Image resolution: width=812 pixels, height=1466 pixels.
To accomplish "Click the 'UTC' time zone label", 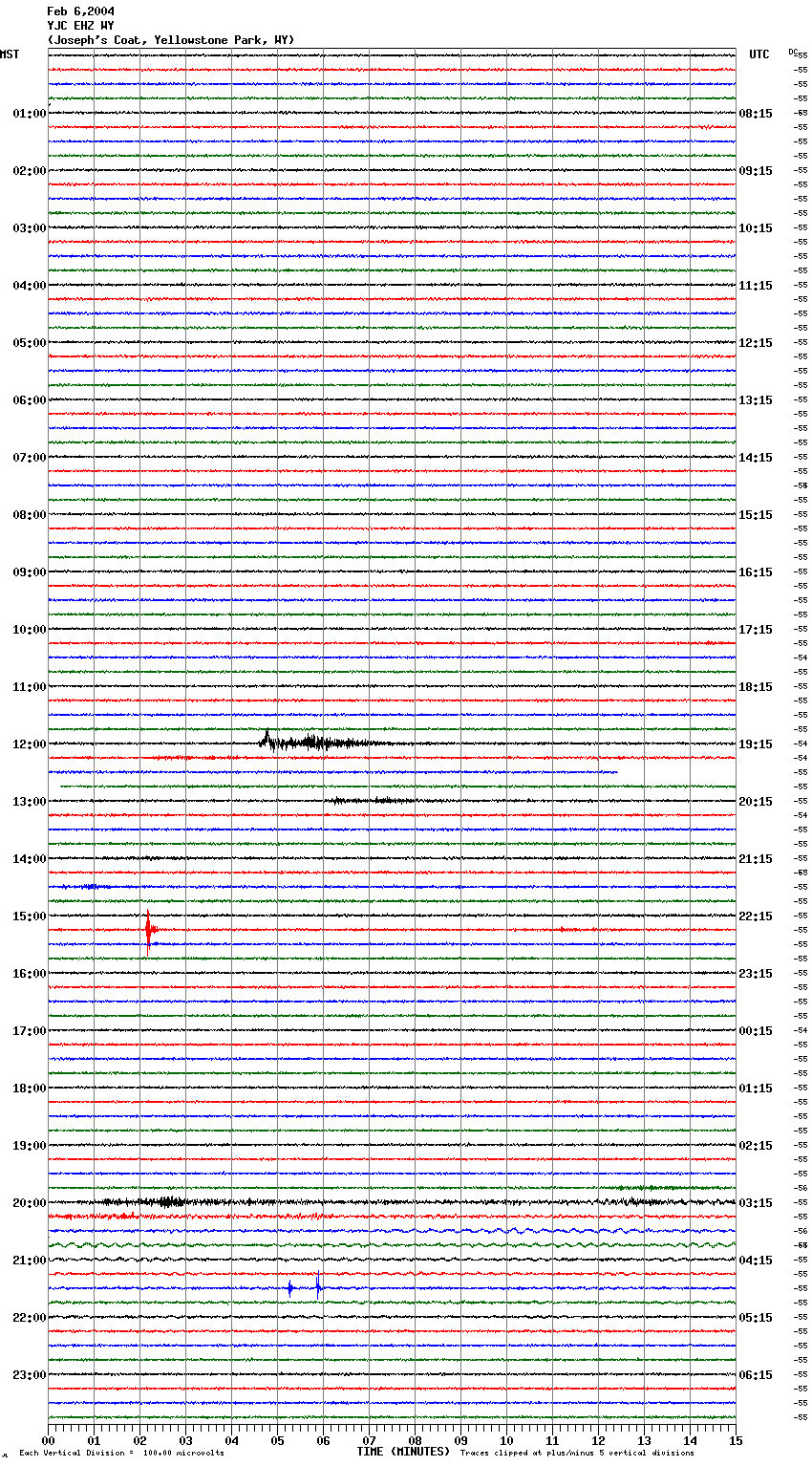I will pos(759,54).
